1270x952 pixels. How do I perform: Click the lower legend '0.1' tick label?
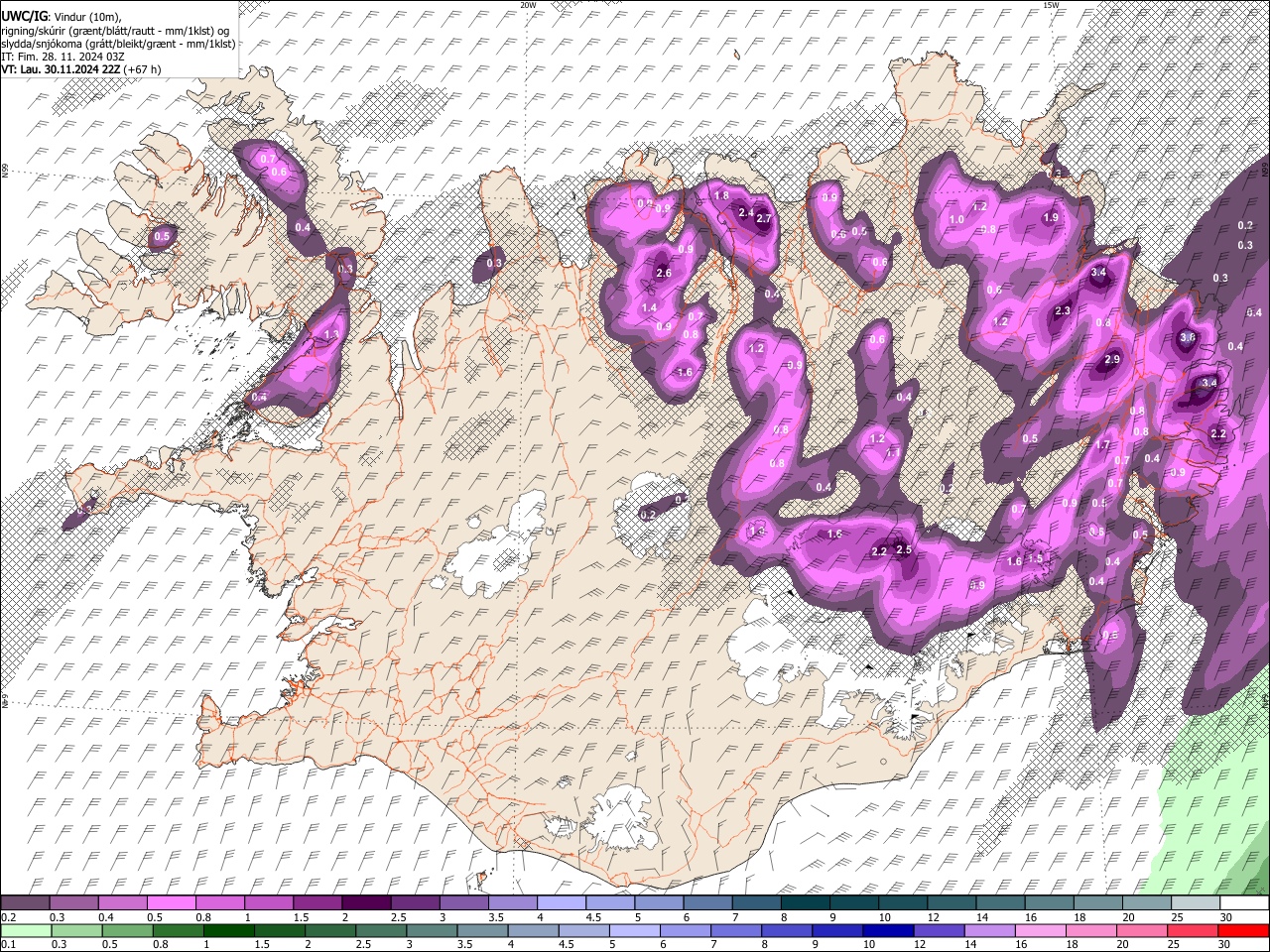pos(8,944)
